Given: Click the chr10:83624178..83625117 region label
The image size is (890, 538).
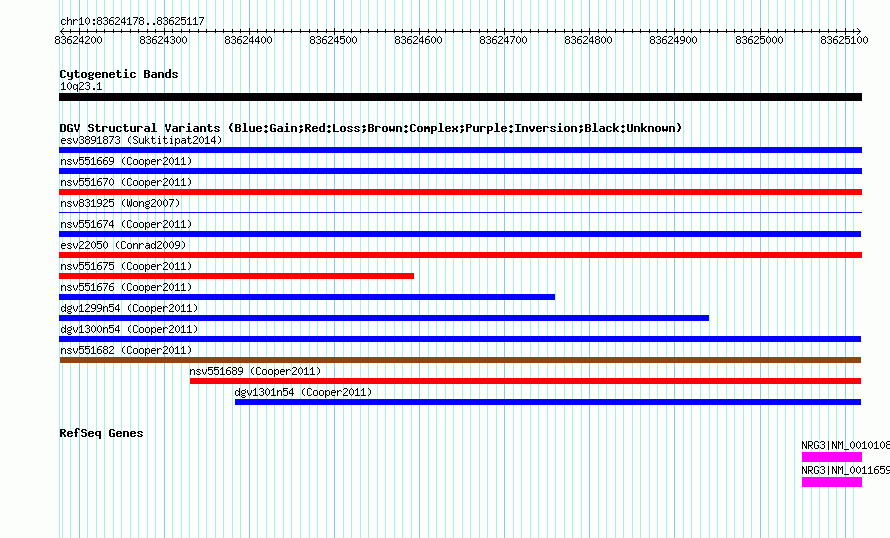Looking at the screenshot, I should 132,22.
